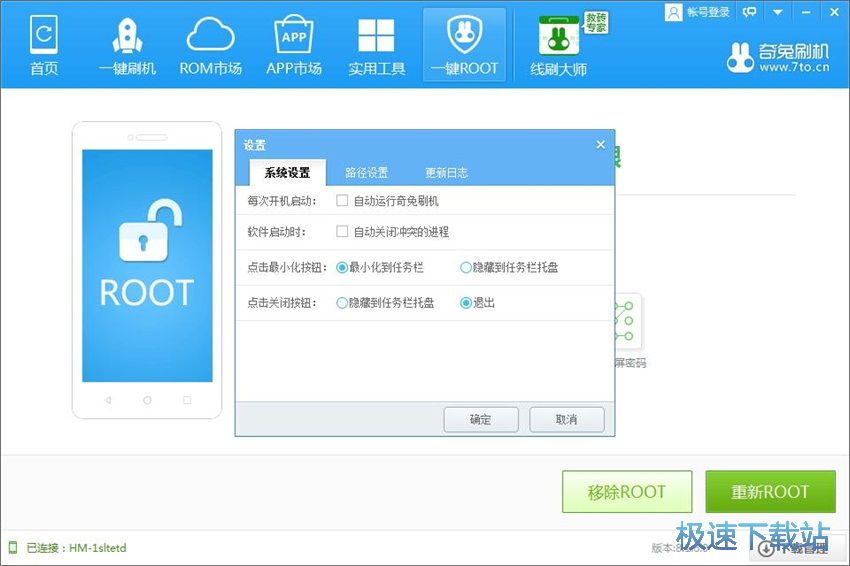Click phone mockup back navigation icon

(x=108, y=400)
